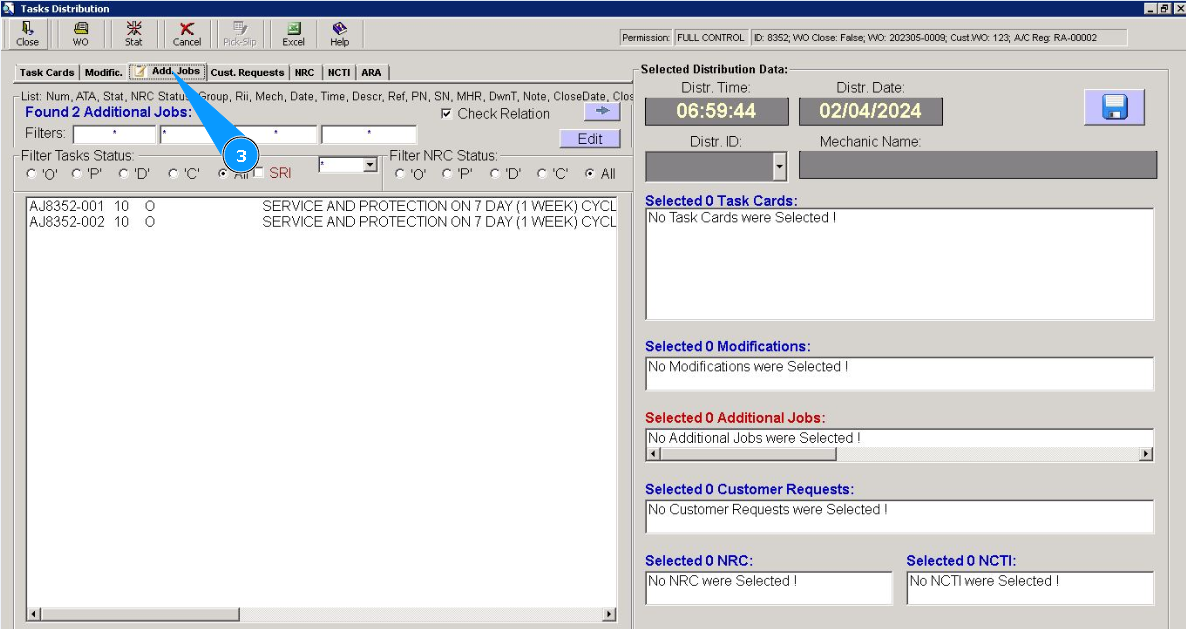Click the Pick-Slip toolbar icon
The height and width of the screenshot is (629, 1186).
click(240, 34)
